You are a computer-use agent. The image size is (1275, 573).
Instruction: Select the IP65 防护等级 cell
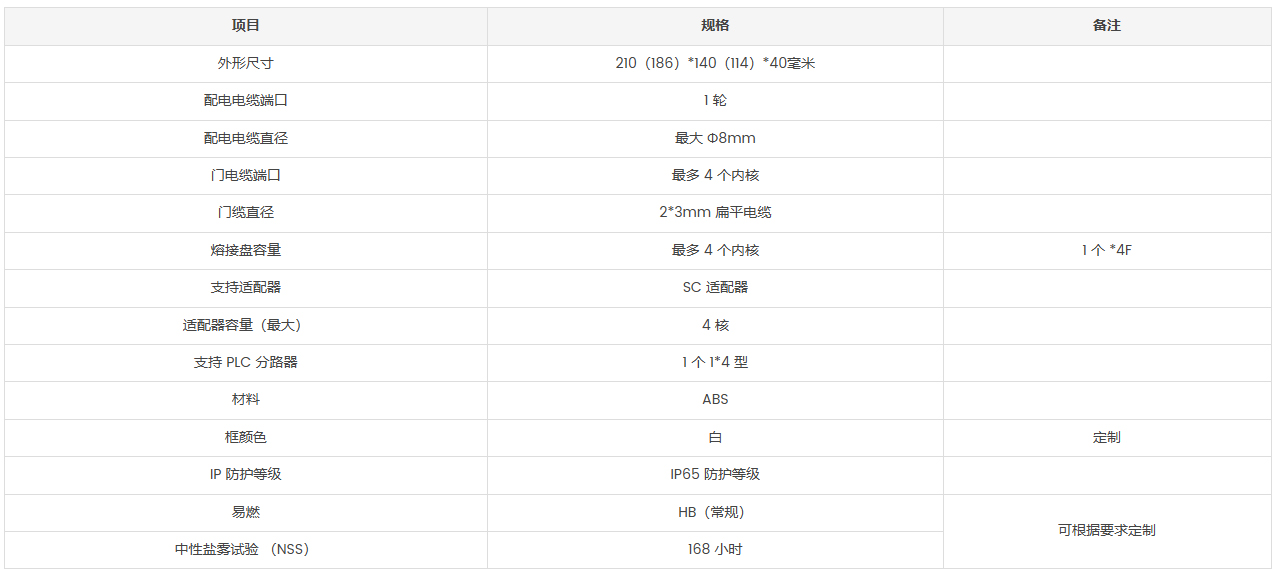pyautogui.click(x=715, y=474)
